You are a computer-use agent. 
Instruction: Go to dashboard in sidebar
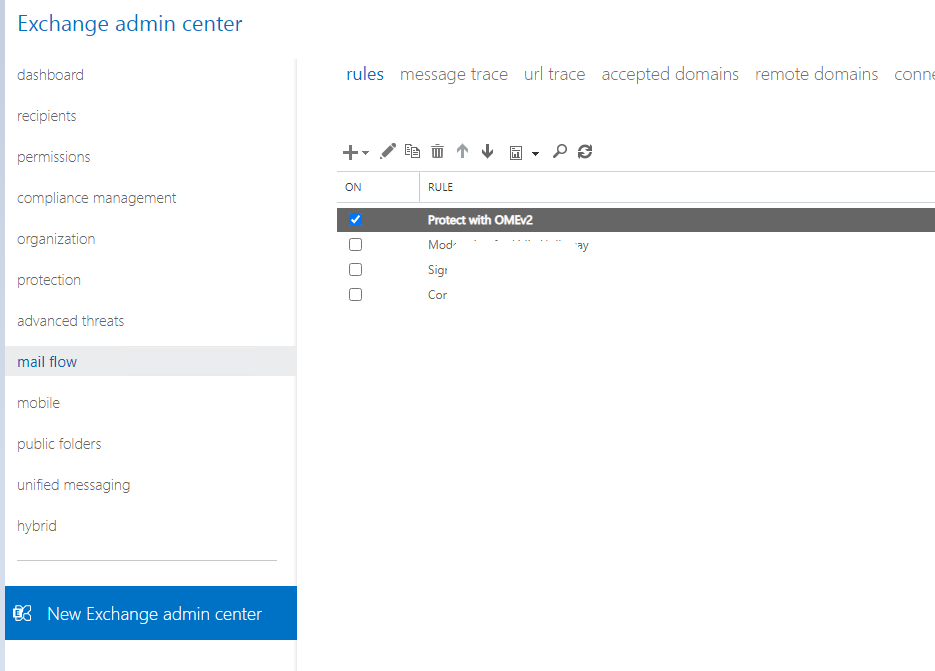pyautogui.click(x=50, y=75)
